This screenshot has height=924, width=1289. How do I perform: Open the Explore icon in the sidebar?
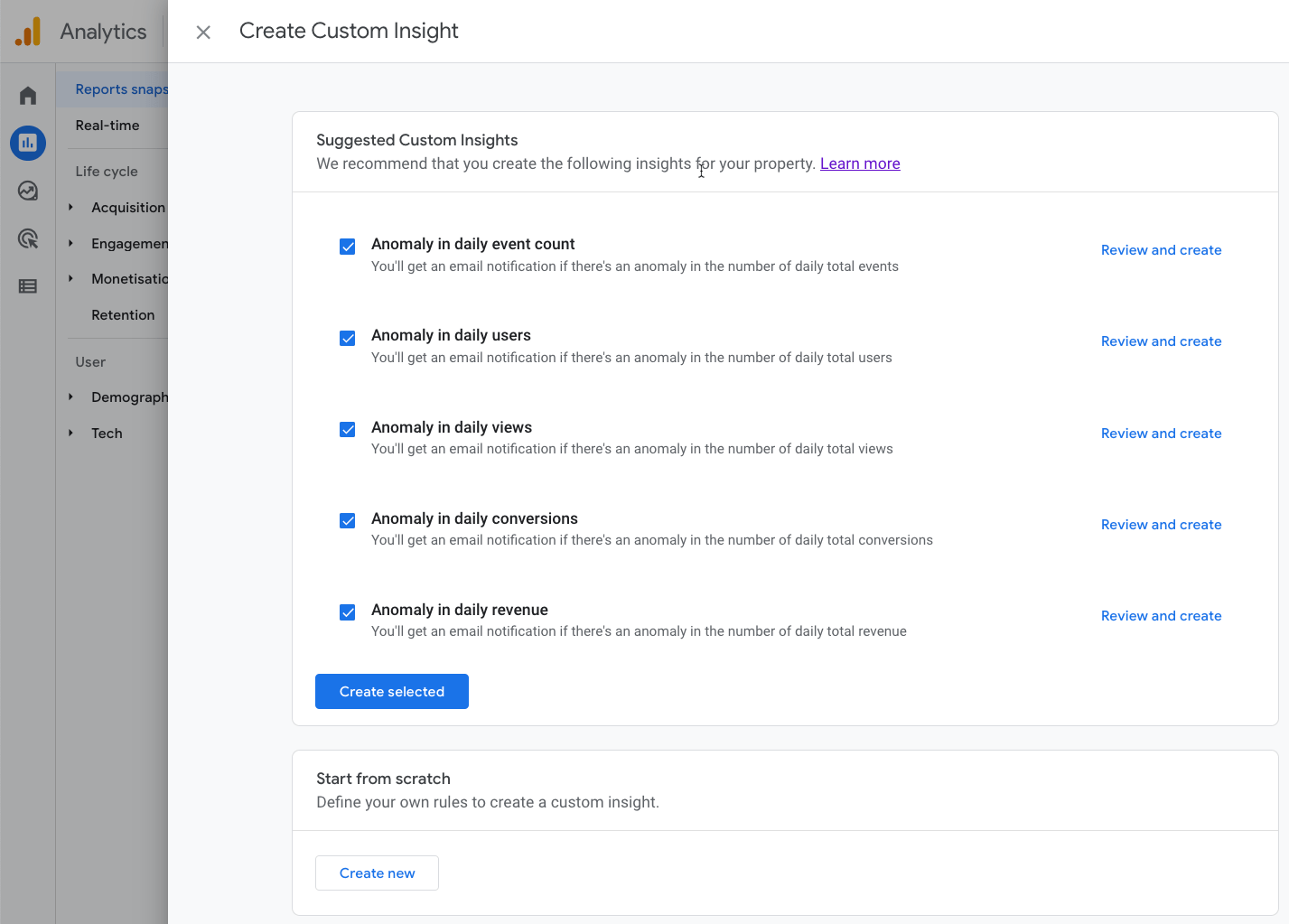point(27,191)
